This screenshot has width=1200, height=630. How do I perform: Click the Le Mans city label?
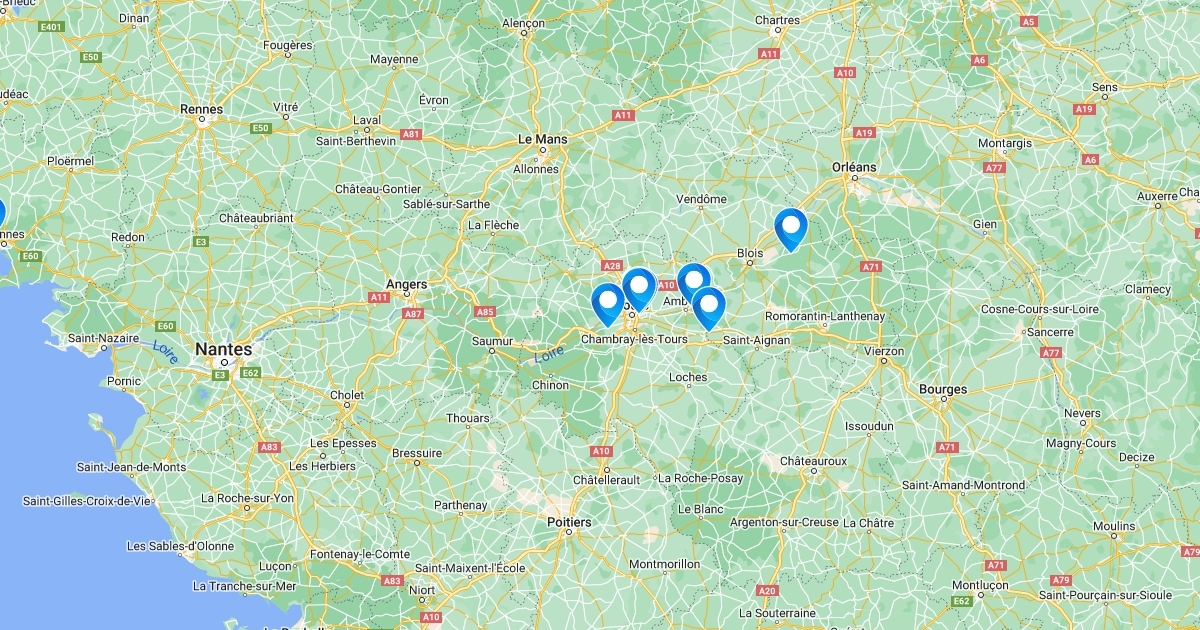coord(543,140)
